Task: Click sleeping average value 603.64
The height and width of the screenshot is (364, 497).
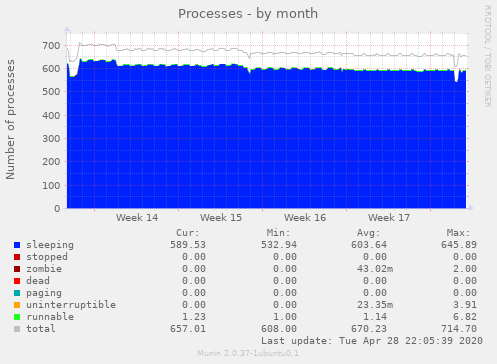Action: coord(369,245)
